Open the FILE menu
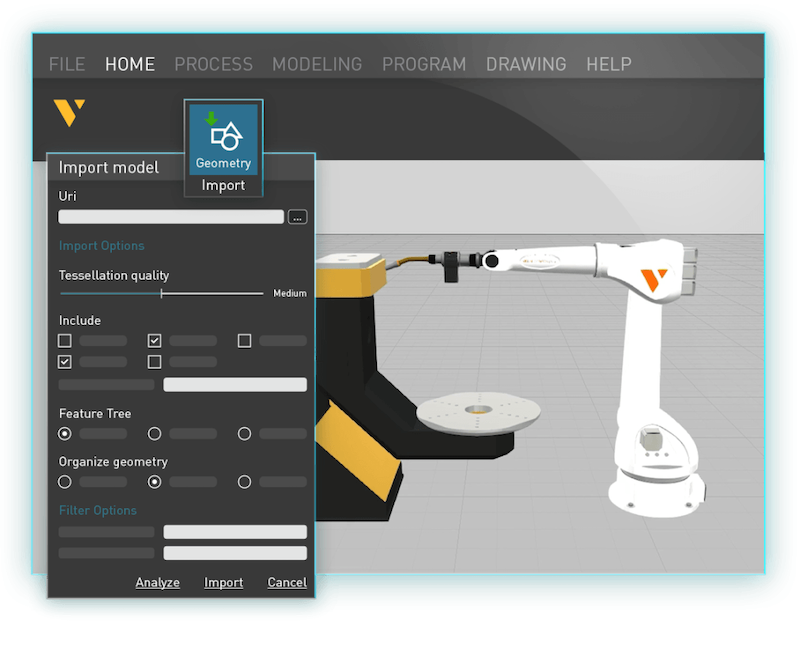800x648 pixels. [x=67, y=64]
